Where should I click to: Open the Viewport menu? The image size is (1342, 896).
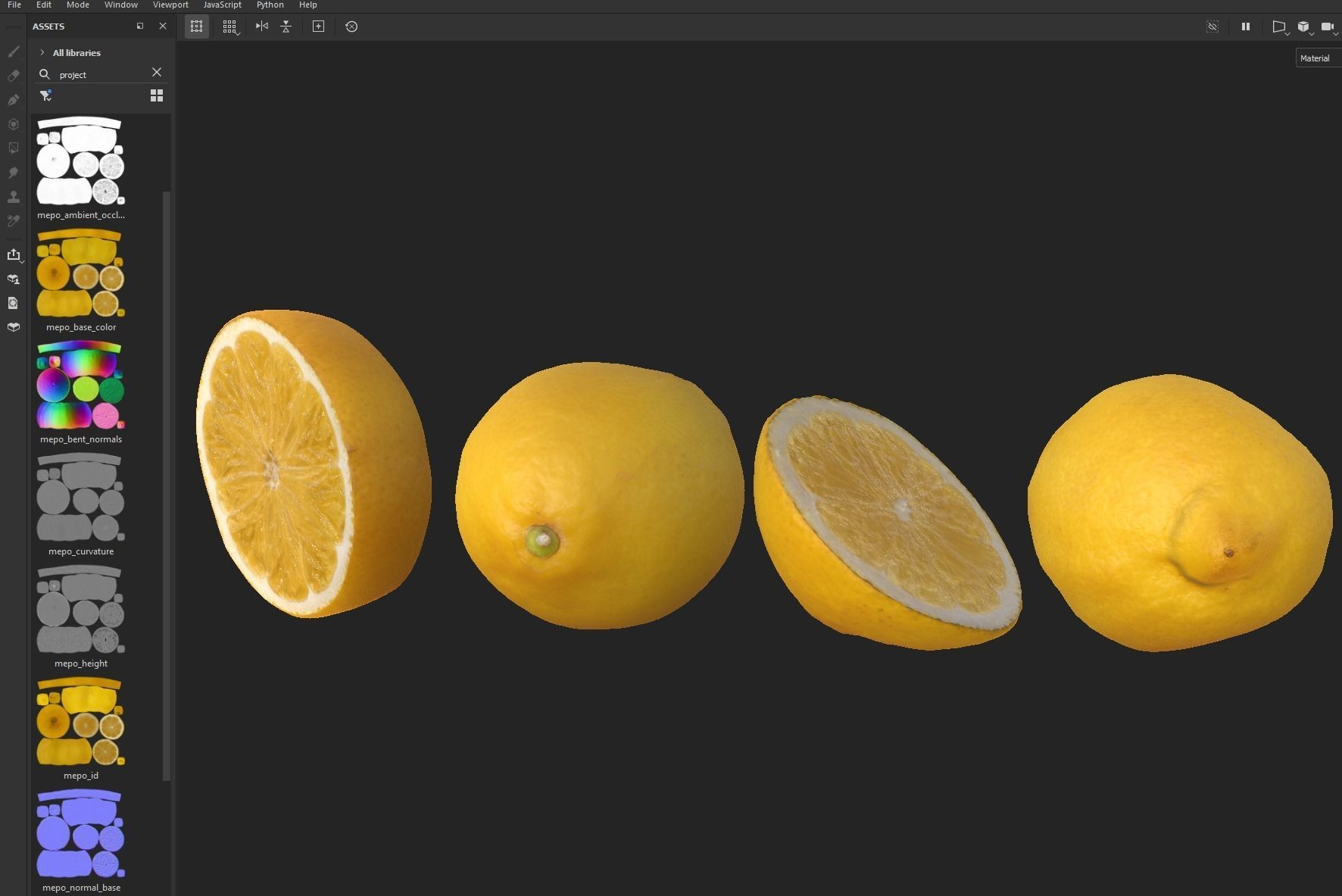(170, 5)
